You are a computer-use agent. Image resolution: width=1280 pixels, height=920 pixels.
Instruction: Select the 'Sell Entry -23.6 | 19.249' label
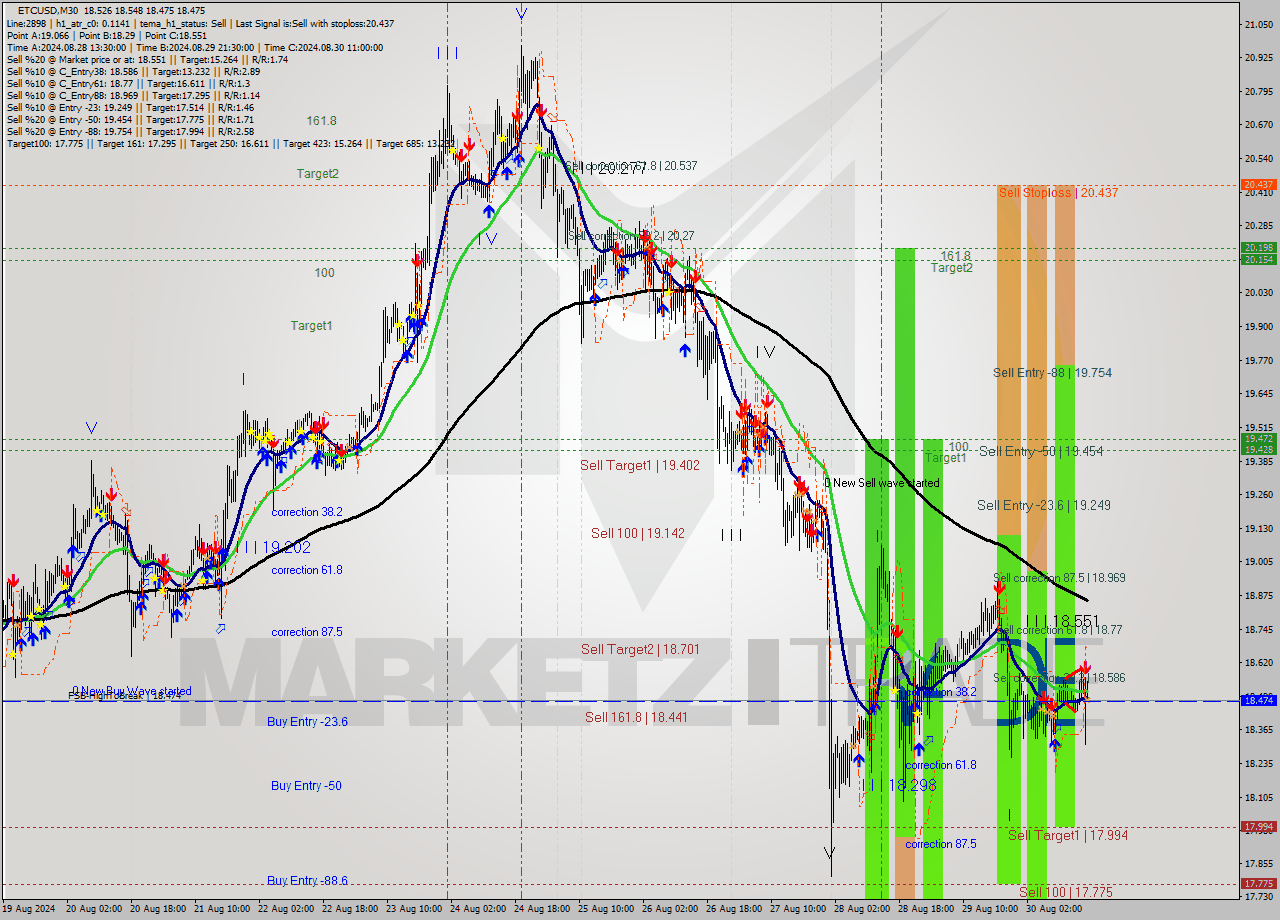point(1043,505)
